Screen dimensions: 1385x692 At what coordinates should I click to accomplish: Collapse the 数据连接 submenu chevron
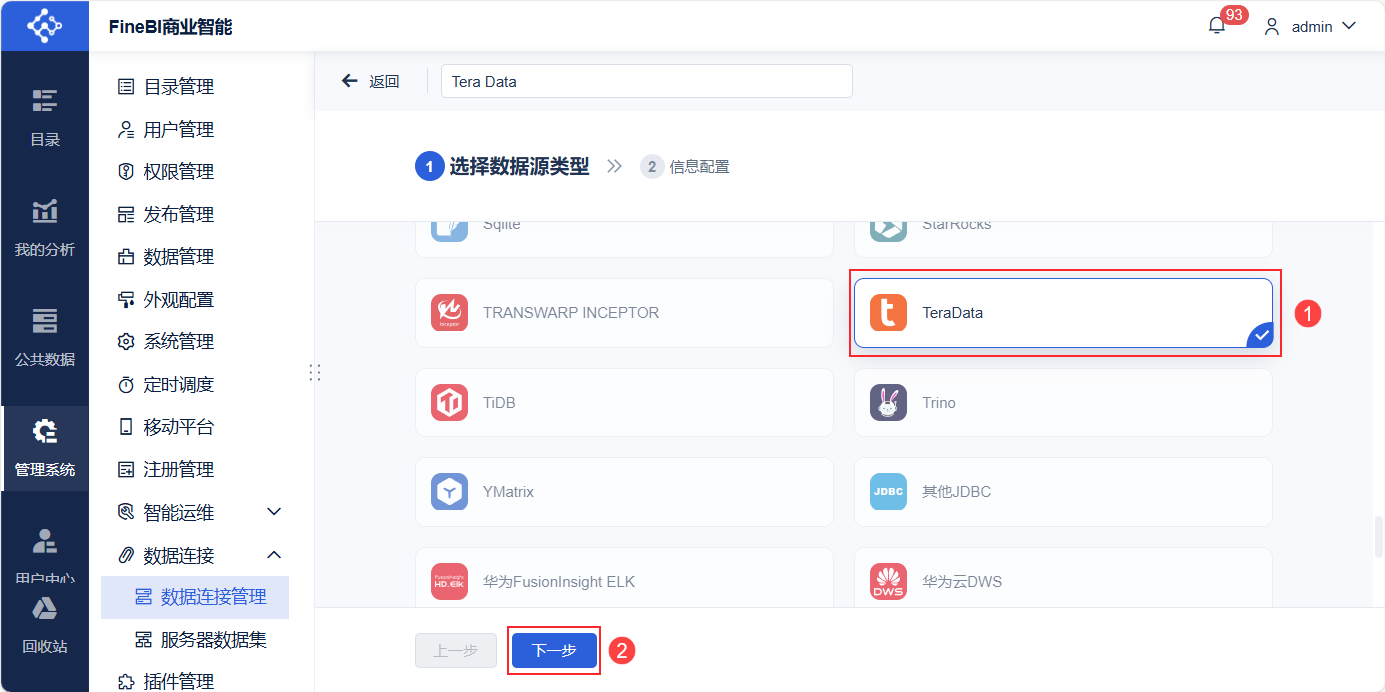(x=274, y=555)
